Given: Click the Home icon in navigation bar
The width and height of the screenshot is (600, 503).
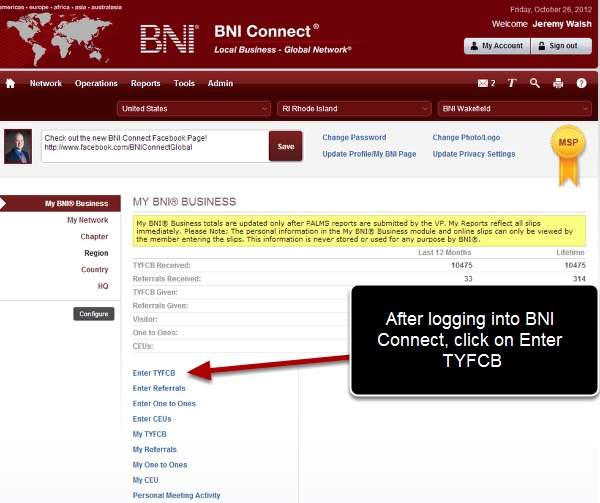Looking at the screenshot, I should pos(10,84).
